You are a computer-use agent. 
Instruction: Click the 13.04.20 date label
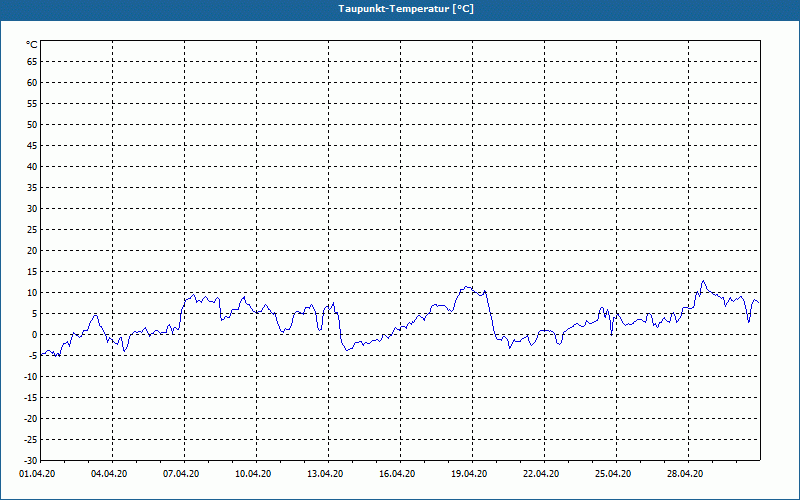click(x=325, y=474)
